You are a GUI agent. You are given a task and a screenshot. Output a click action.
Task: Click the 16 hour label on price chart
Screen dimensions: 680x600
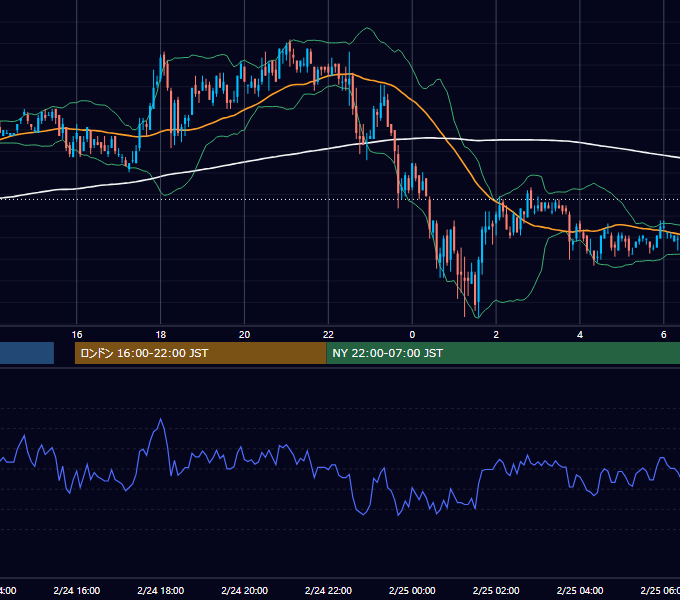tap(77, 334)
